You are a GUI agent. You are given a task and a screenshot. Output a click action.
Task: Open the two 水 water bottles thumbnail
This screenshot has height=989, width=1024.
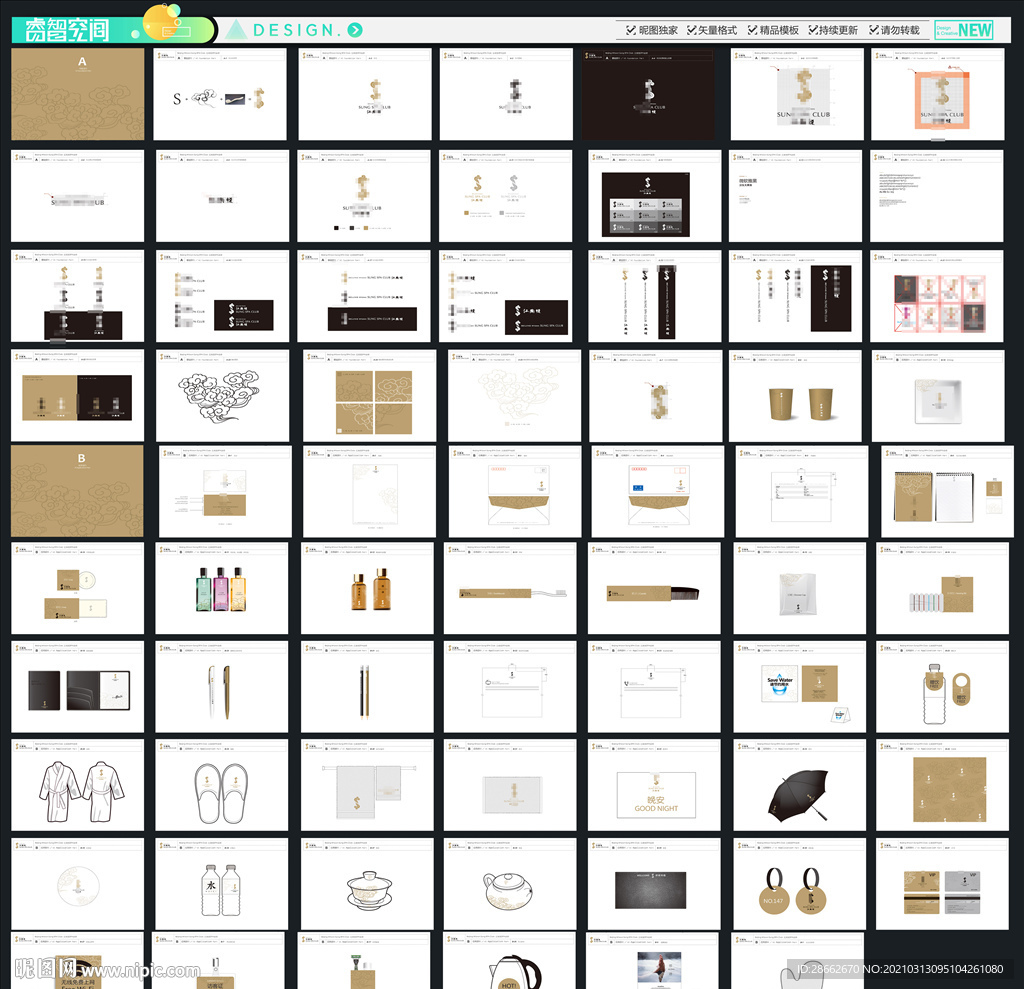pos(221,884)
